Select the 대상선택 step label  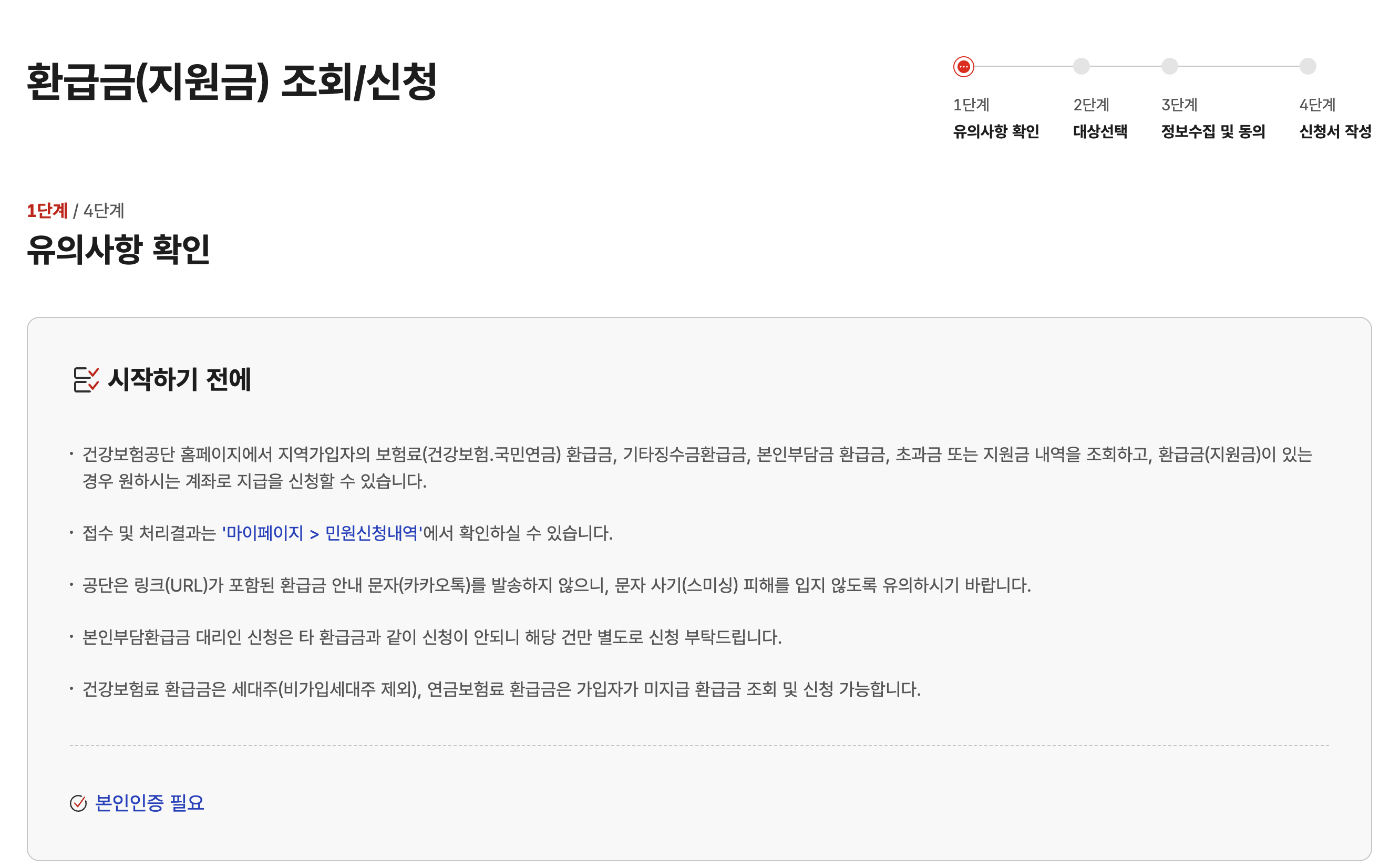[1100, 131]
